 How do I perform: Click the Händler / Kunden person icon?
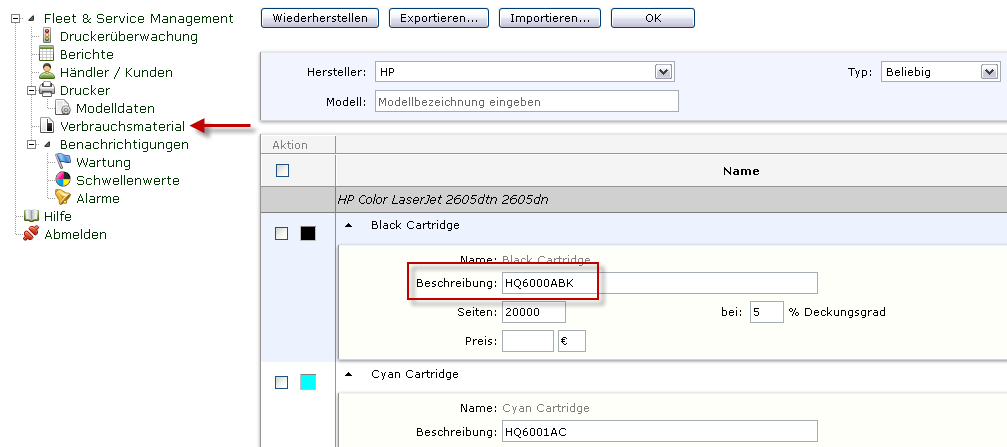click(46, 72)
